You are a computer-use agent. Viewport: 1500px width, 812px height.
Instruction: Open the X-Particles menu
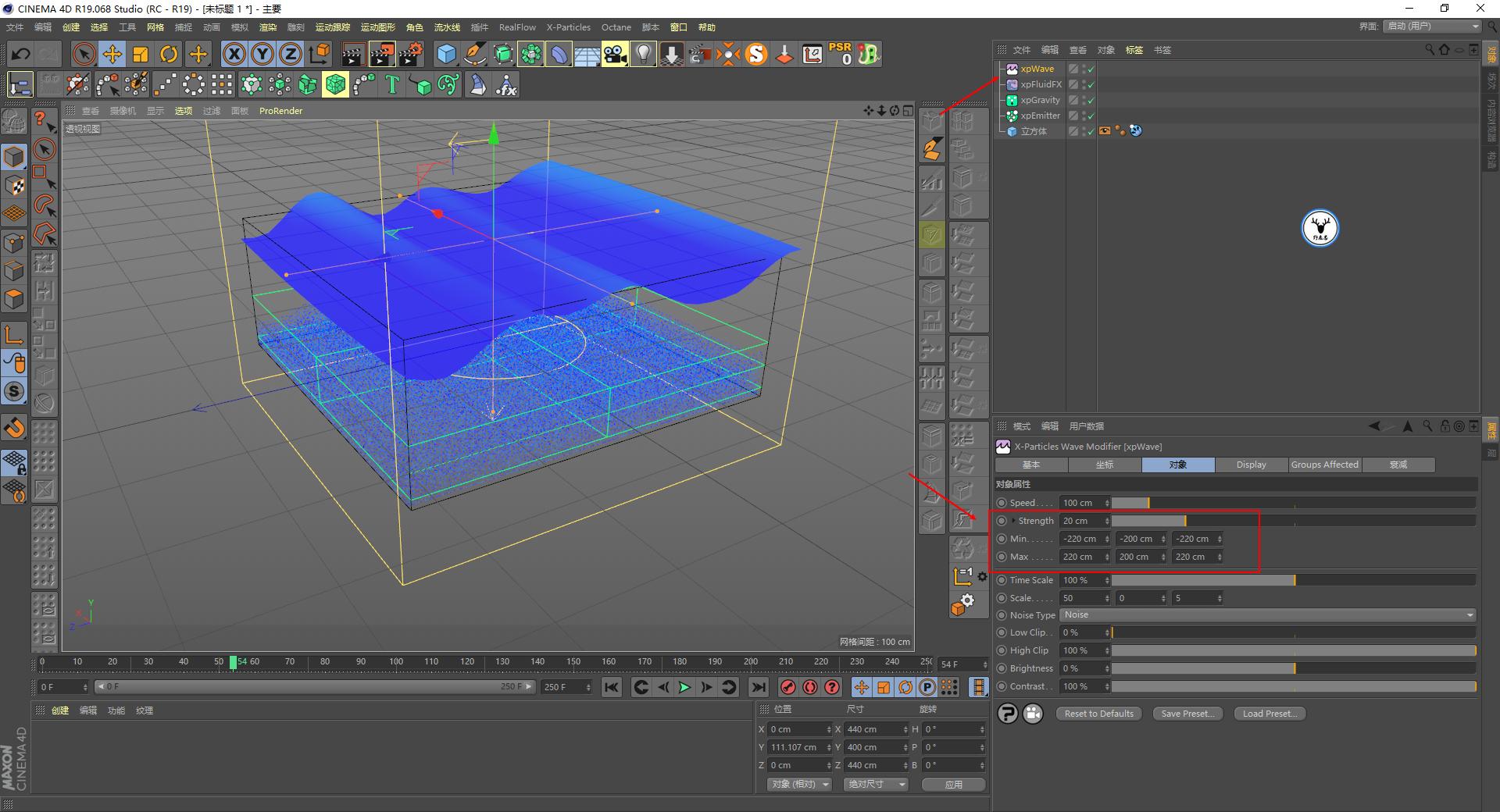click(568, 27)
